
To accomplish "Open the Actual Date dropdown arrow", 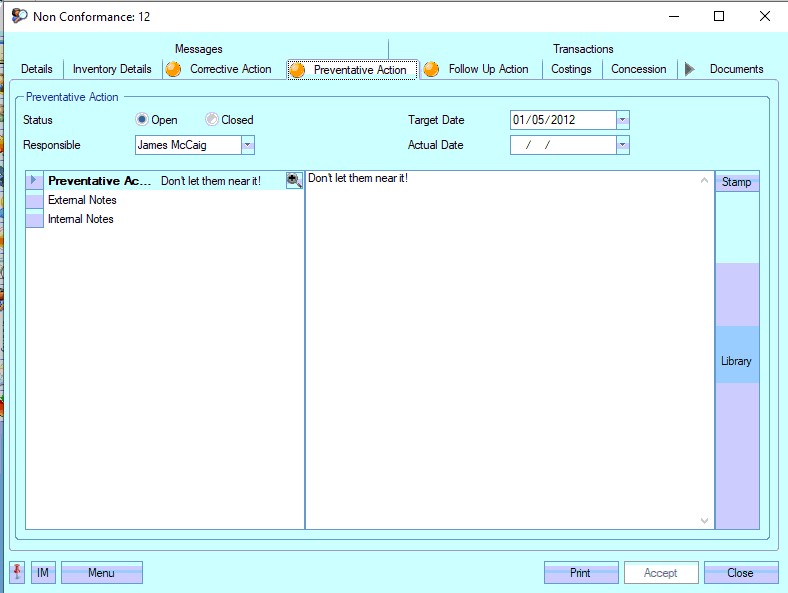I will (x=623, y=146).
